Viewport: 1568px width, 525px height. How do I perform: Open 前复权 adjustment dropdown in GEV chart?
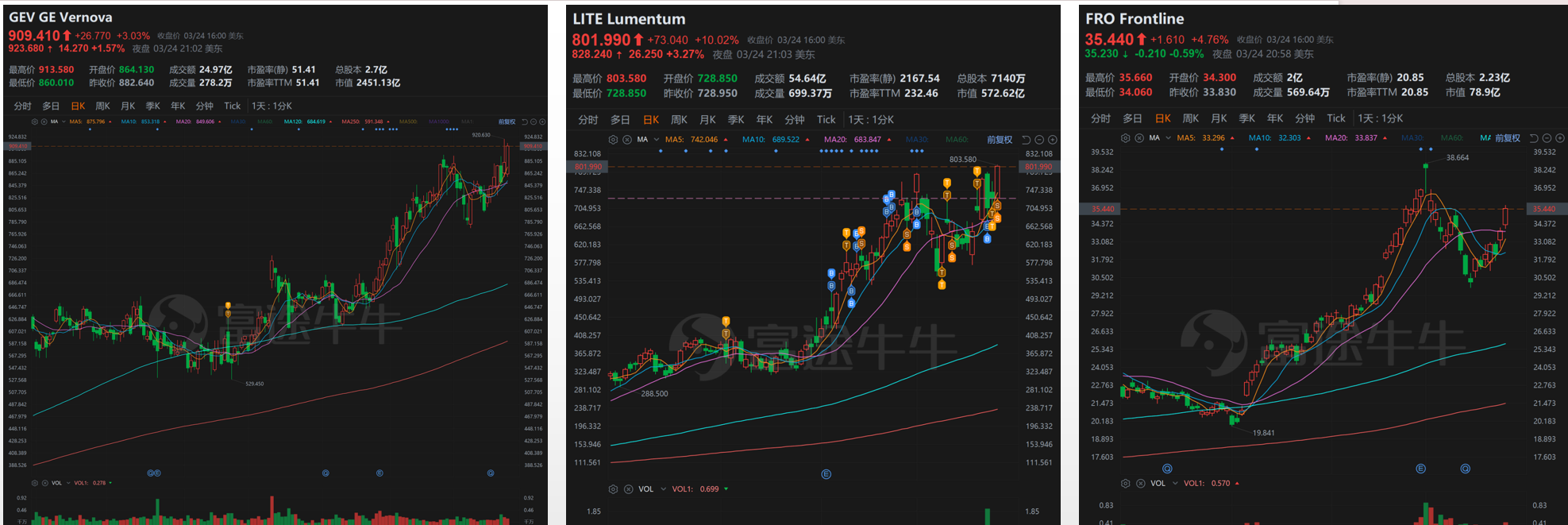[x=507, y=122]
